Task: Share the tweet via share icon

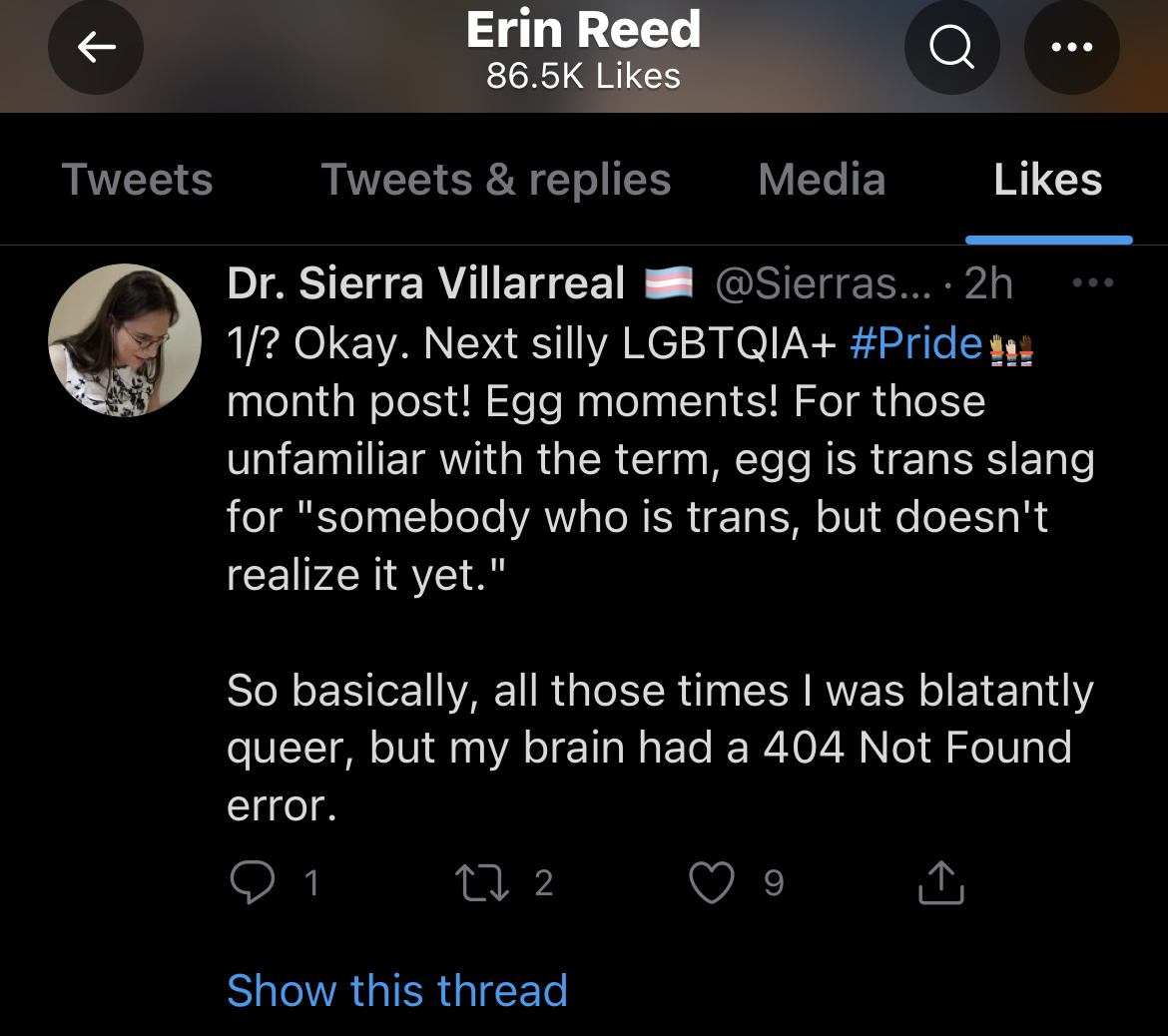Action: pyautogui.click(x=940, y=883)
